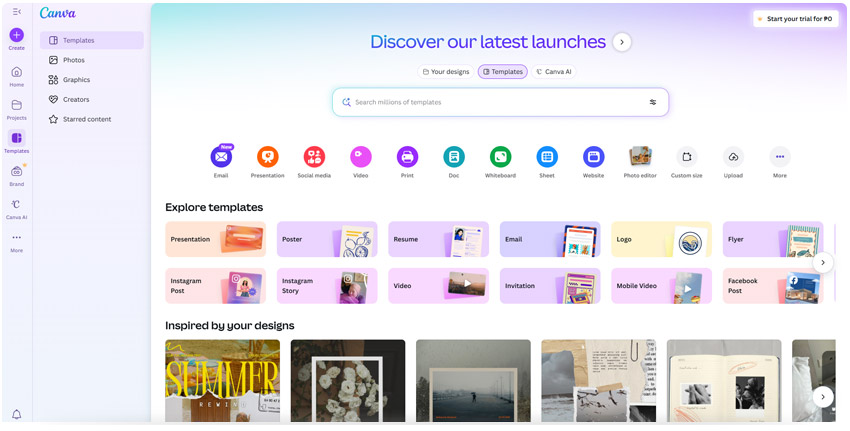850x431 pixels.
Task: Open the foggy road framed template thumbnail
Action: [x=473, y=381]
